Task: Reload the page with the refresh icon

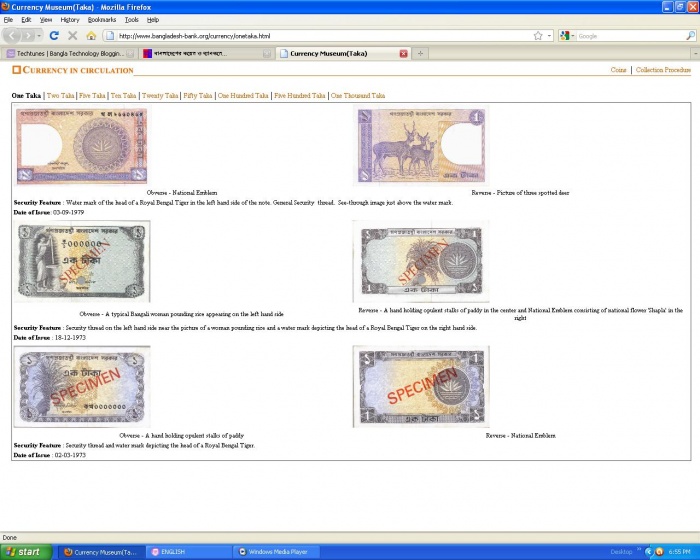Action: coord(54,36)
